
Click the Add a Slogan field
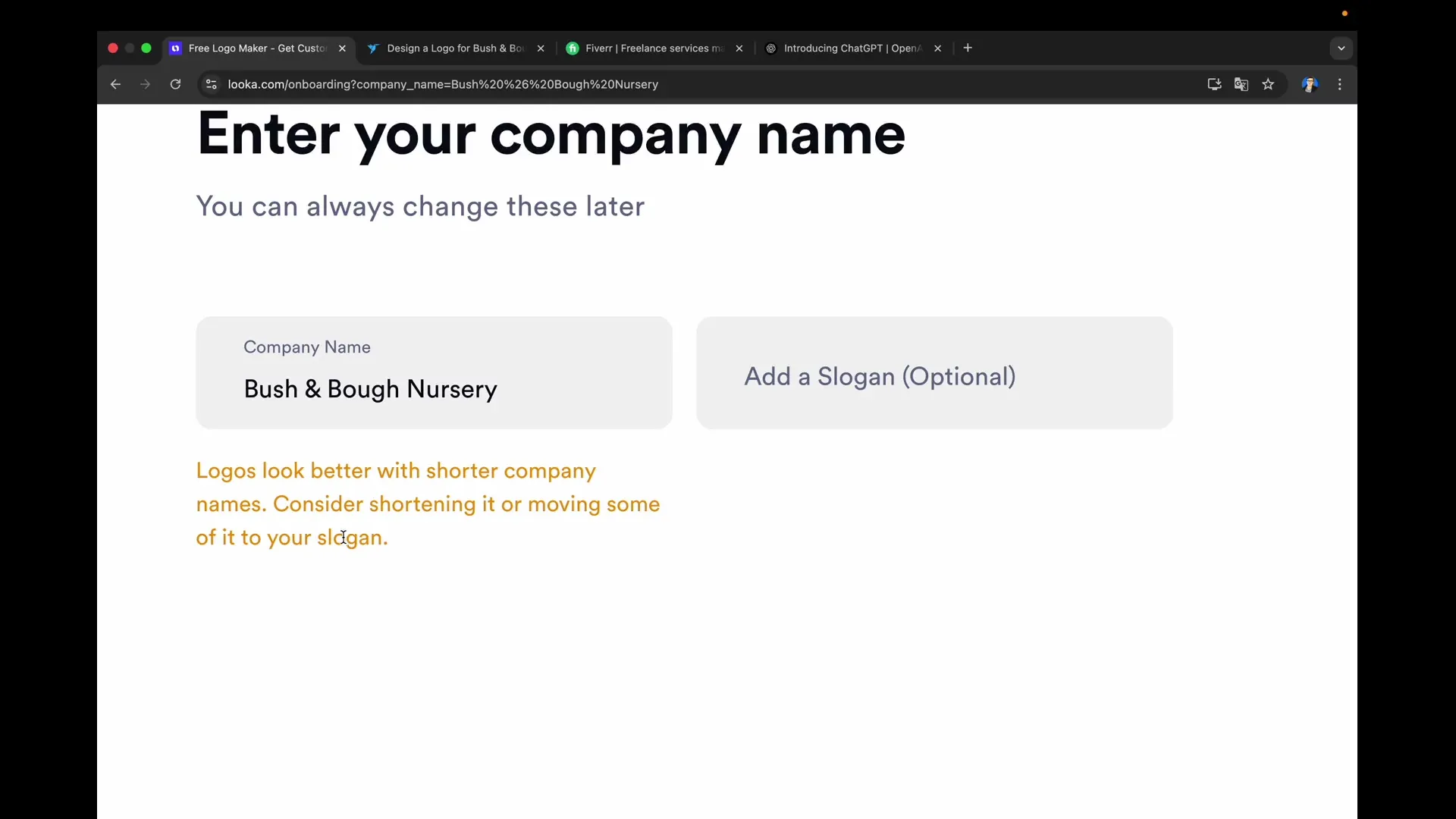click(934, 376)
